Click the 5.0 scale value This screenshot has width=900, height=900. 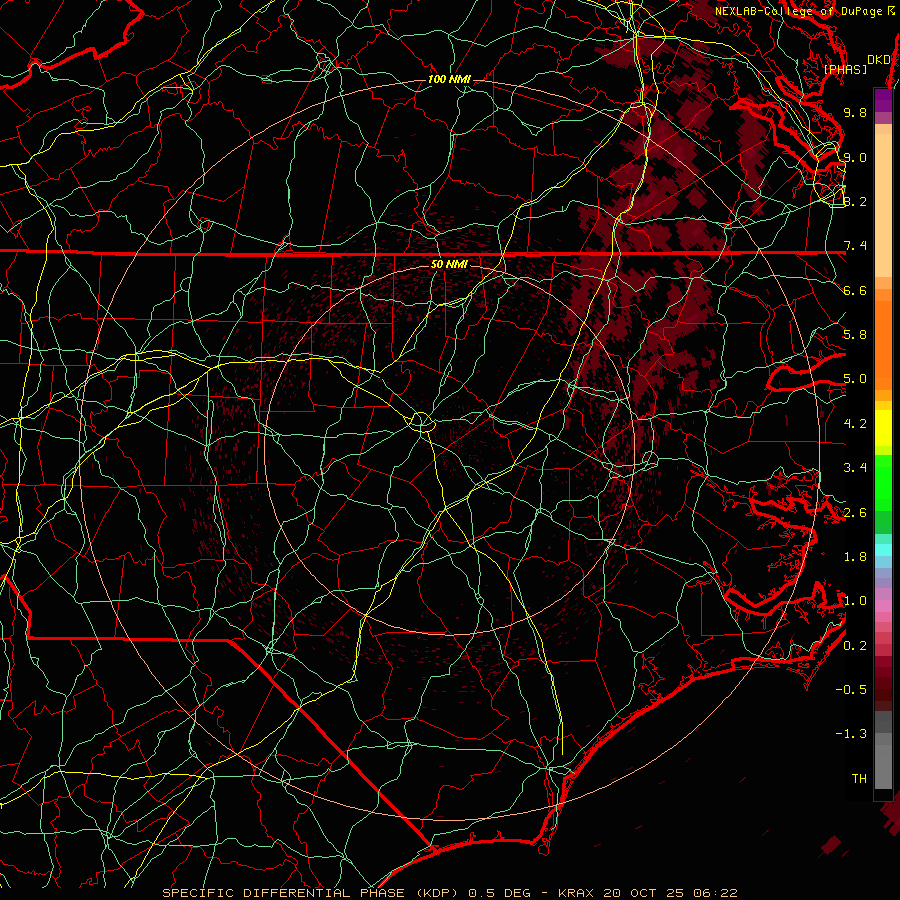click(x=855, y=379)
